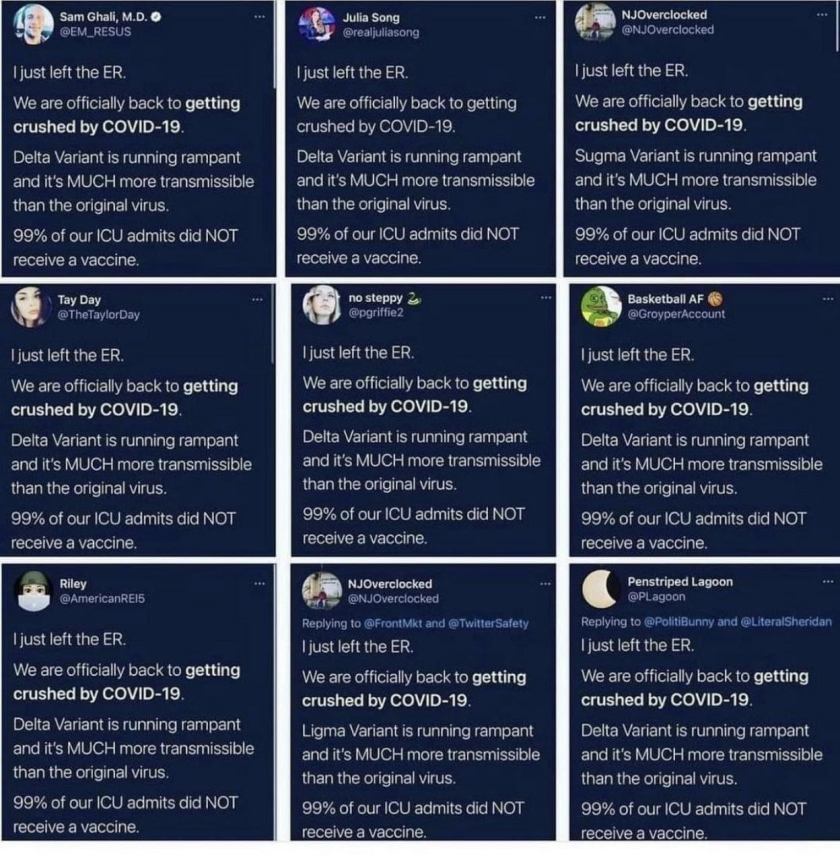Open Julia Song's profile picture

[316, 24]
